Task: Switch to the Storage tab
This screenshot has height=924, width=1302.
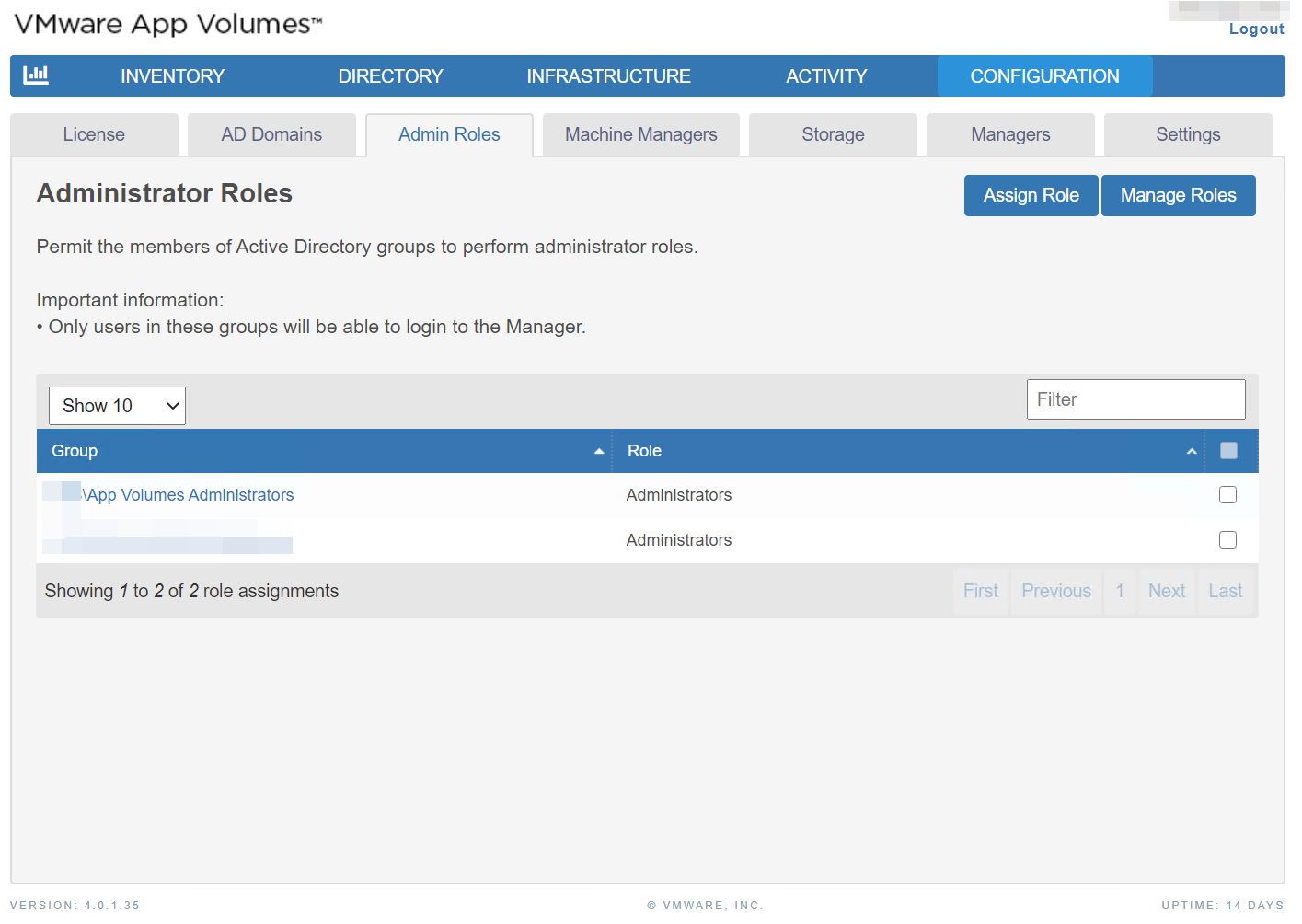Action: point(833,134)
